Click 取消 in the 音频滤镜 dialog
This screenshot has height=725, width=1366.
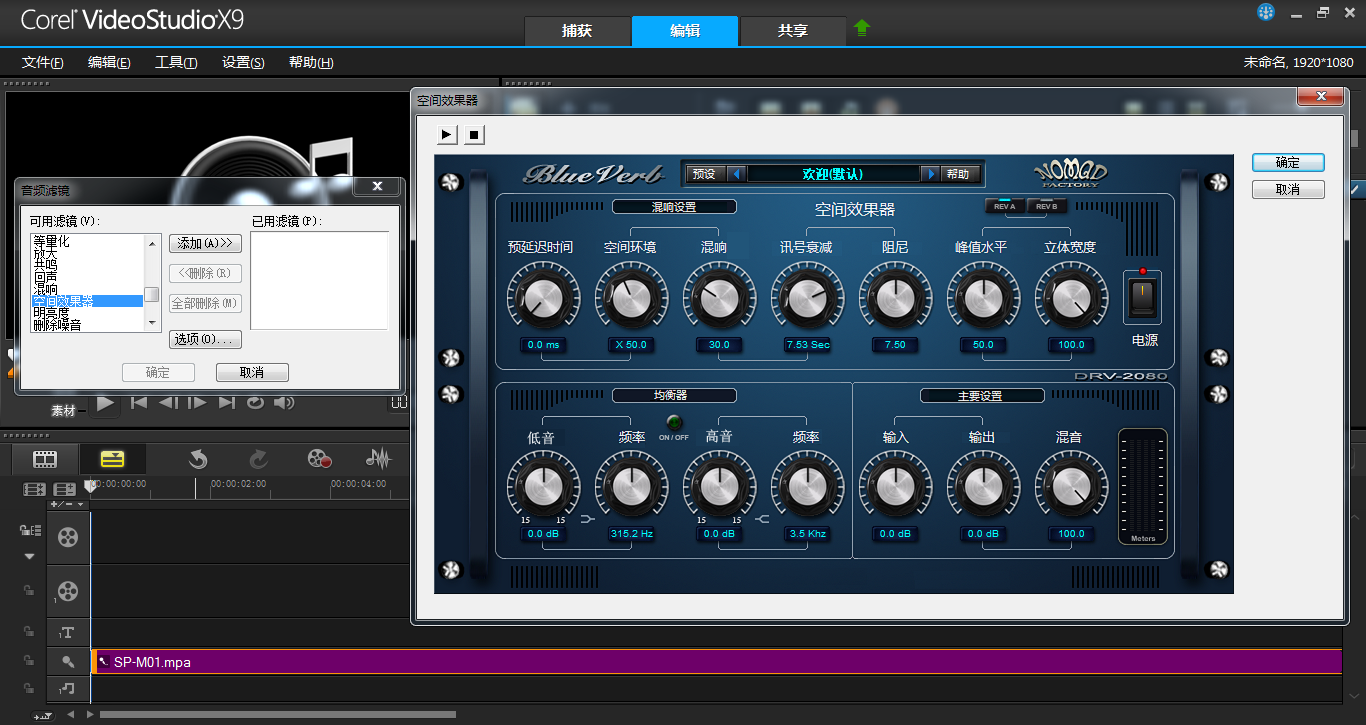[252, 372]
